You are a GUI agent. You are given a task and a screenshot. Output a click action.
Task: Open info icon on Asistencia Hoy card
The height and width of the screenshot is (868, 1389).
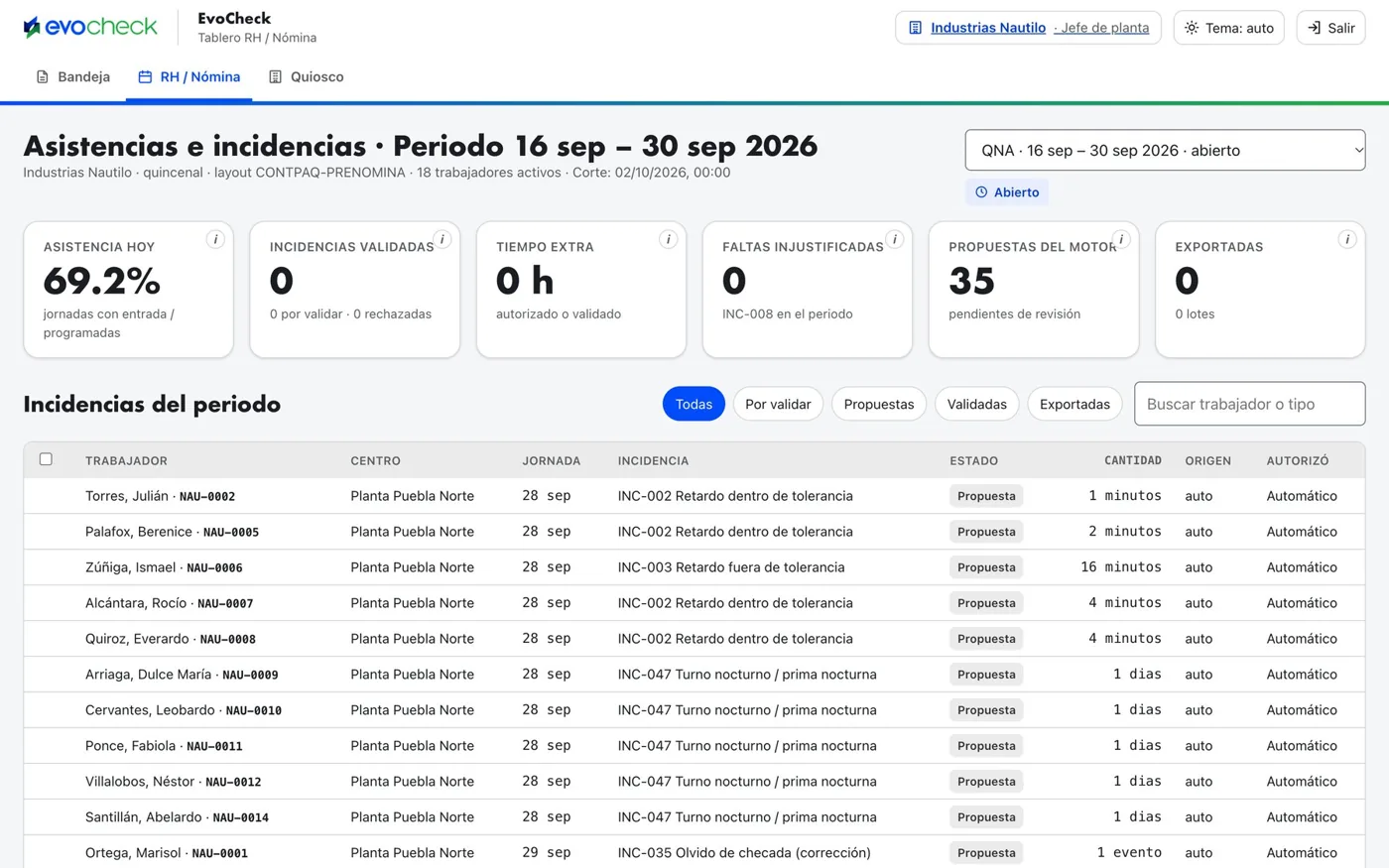(x=215, y=239)
